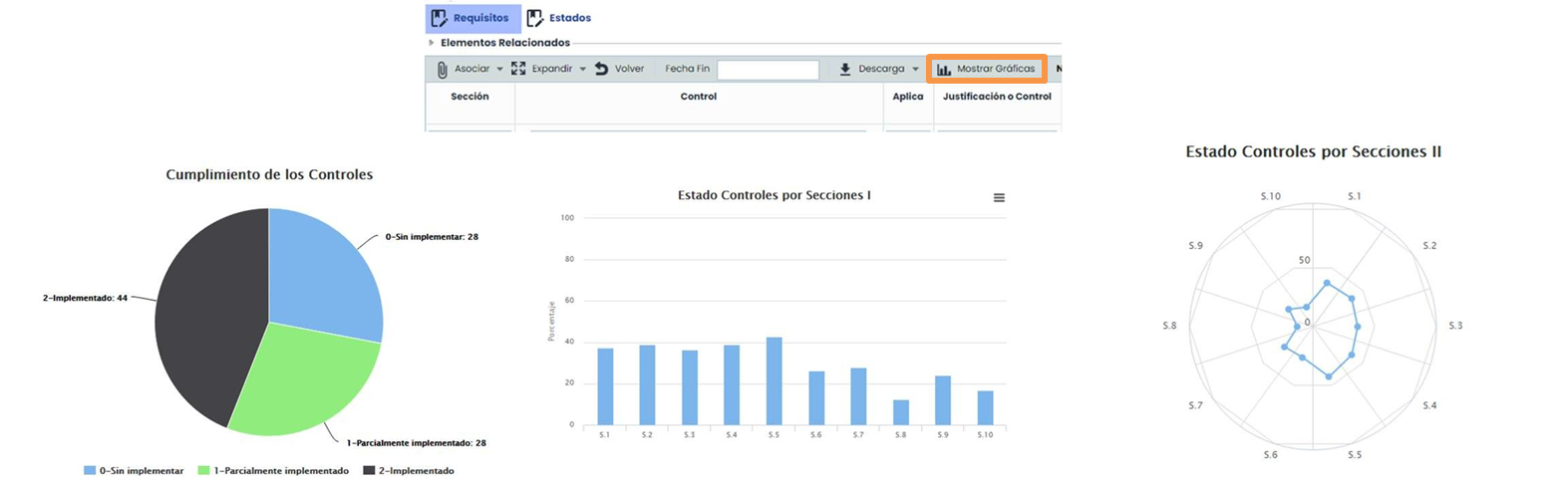Image resolution: width=1568 pixels, height=487 pixels.
Task: Click the Estados tab icon
Action: (535, 18)
